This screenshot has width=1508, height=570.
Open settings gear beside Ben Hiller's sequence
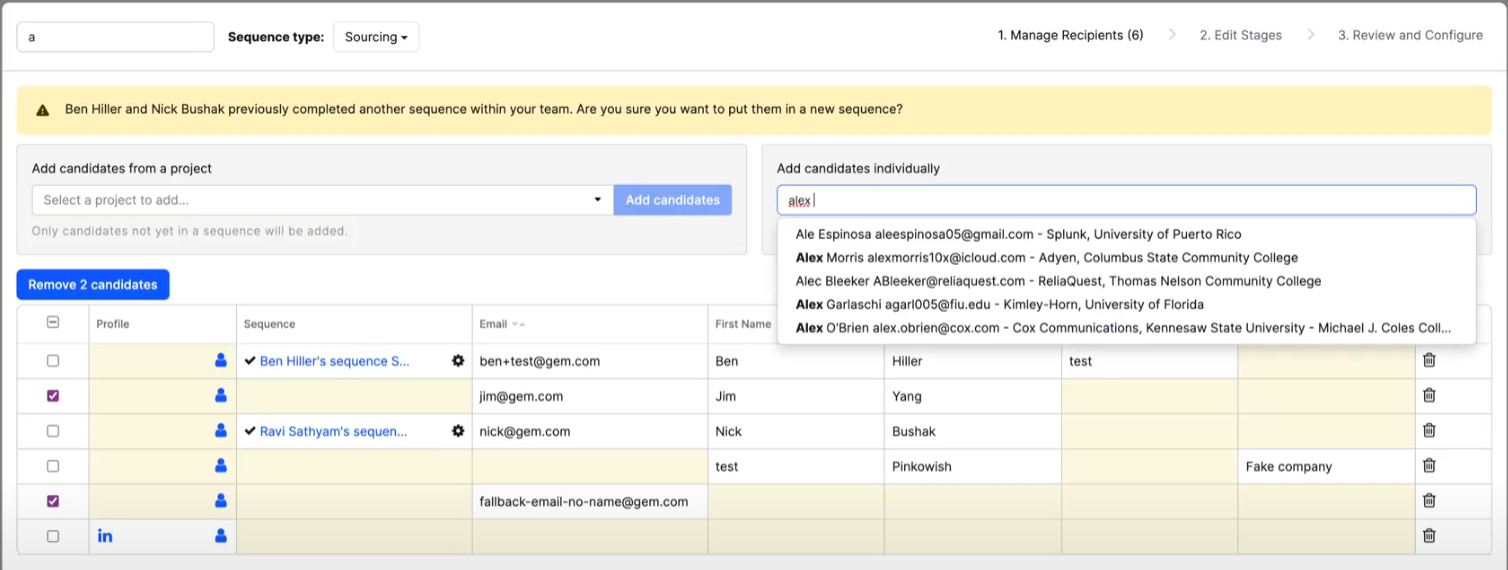(458, 361)
